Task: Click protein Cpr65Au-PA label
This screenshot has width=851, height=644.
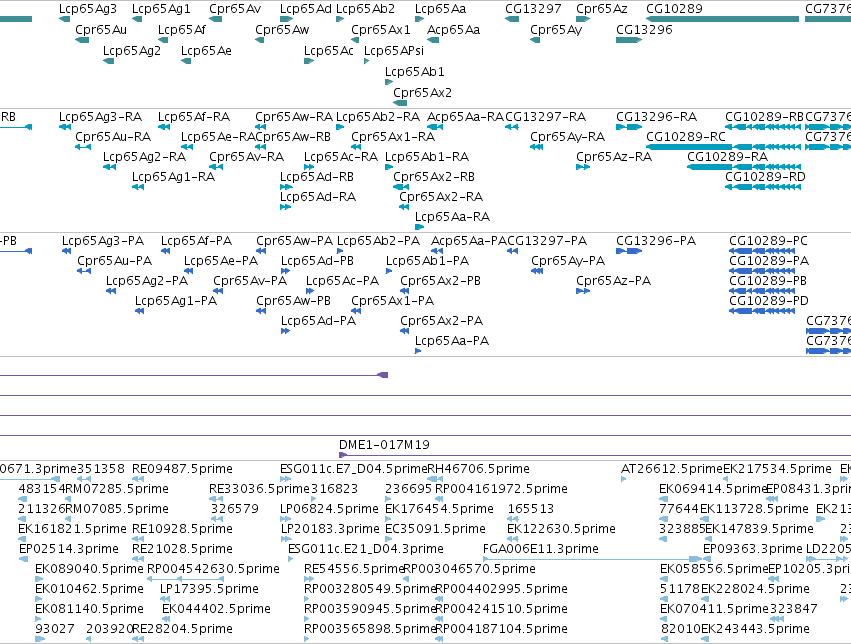Action: tap(115, 261)
